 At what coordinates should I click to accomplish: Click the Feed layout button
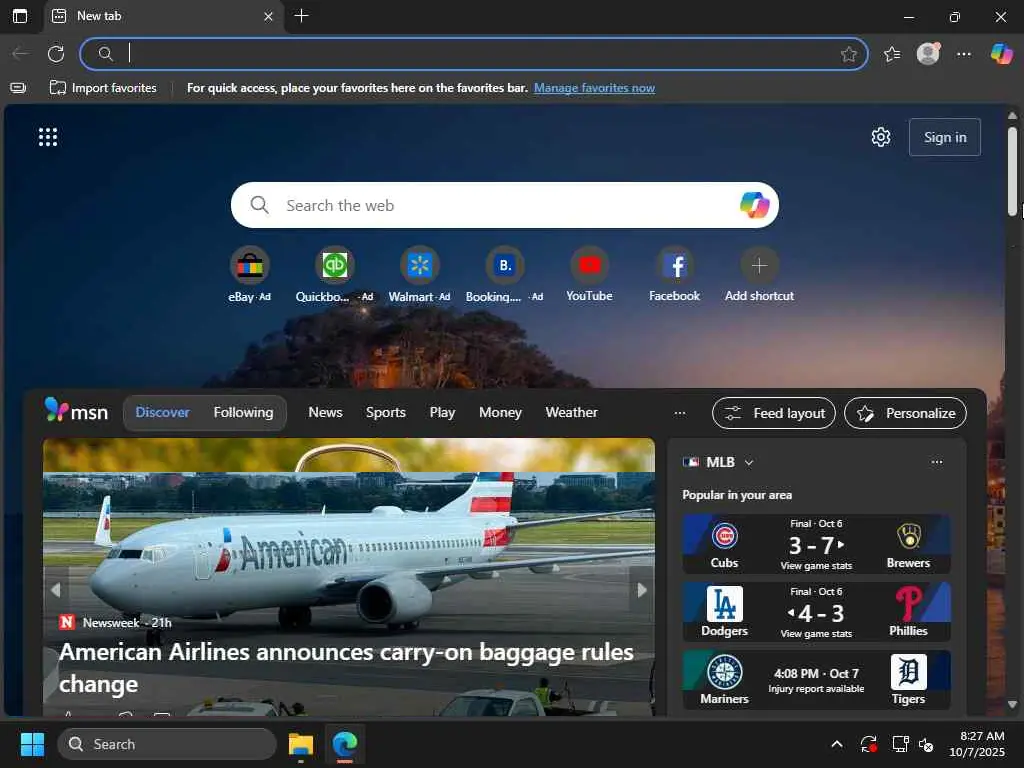click(x=773, y=413)
